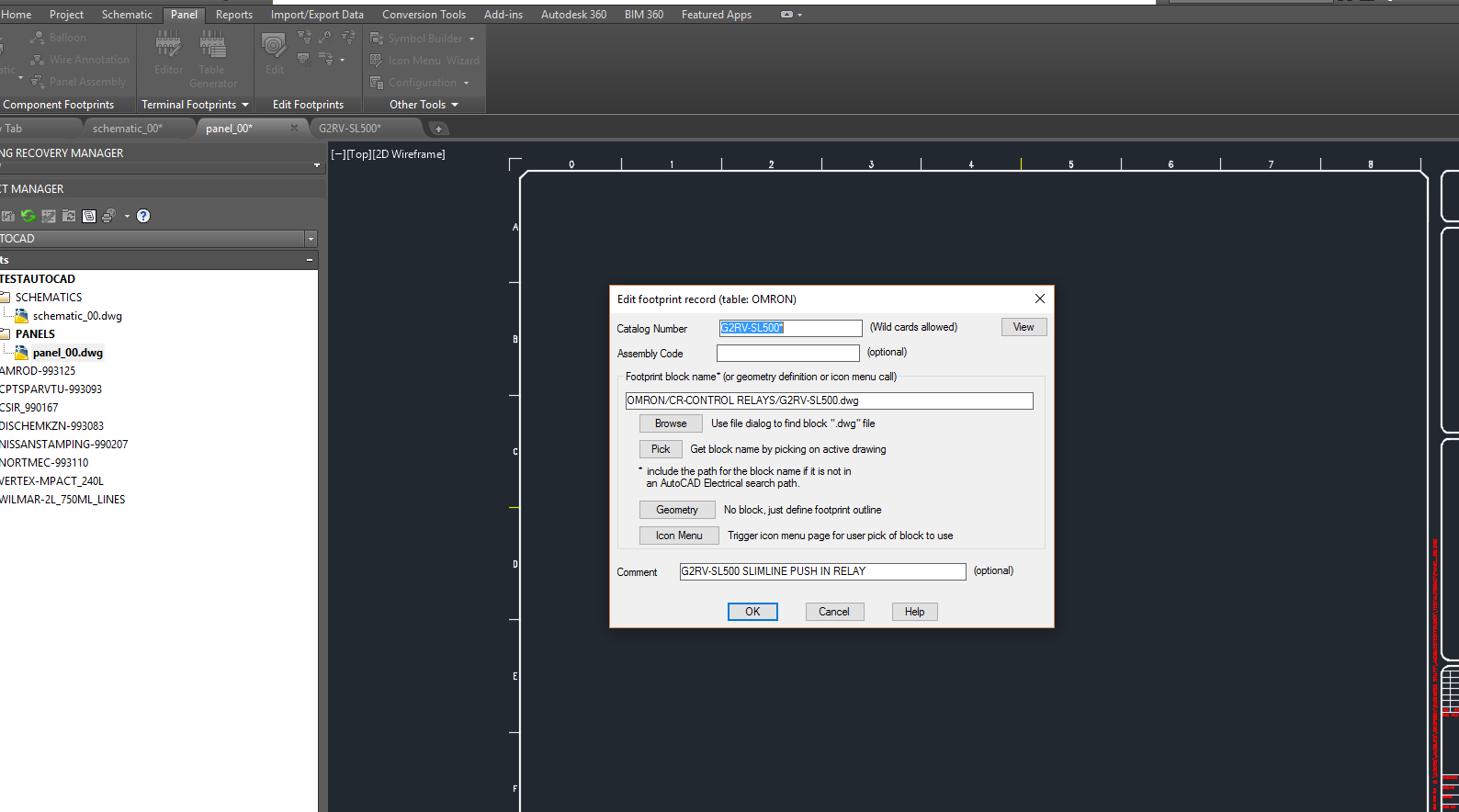Click the Symbol Builder icon
This screenshot has width=1459, height=812.
click(x=377, y=39)
